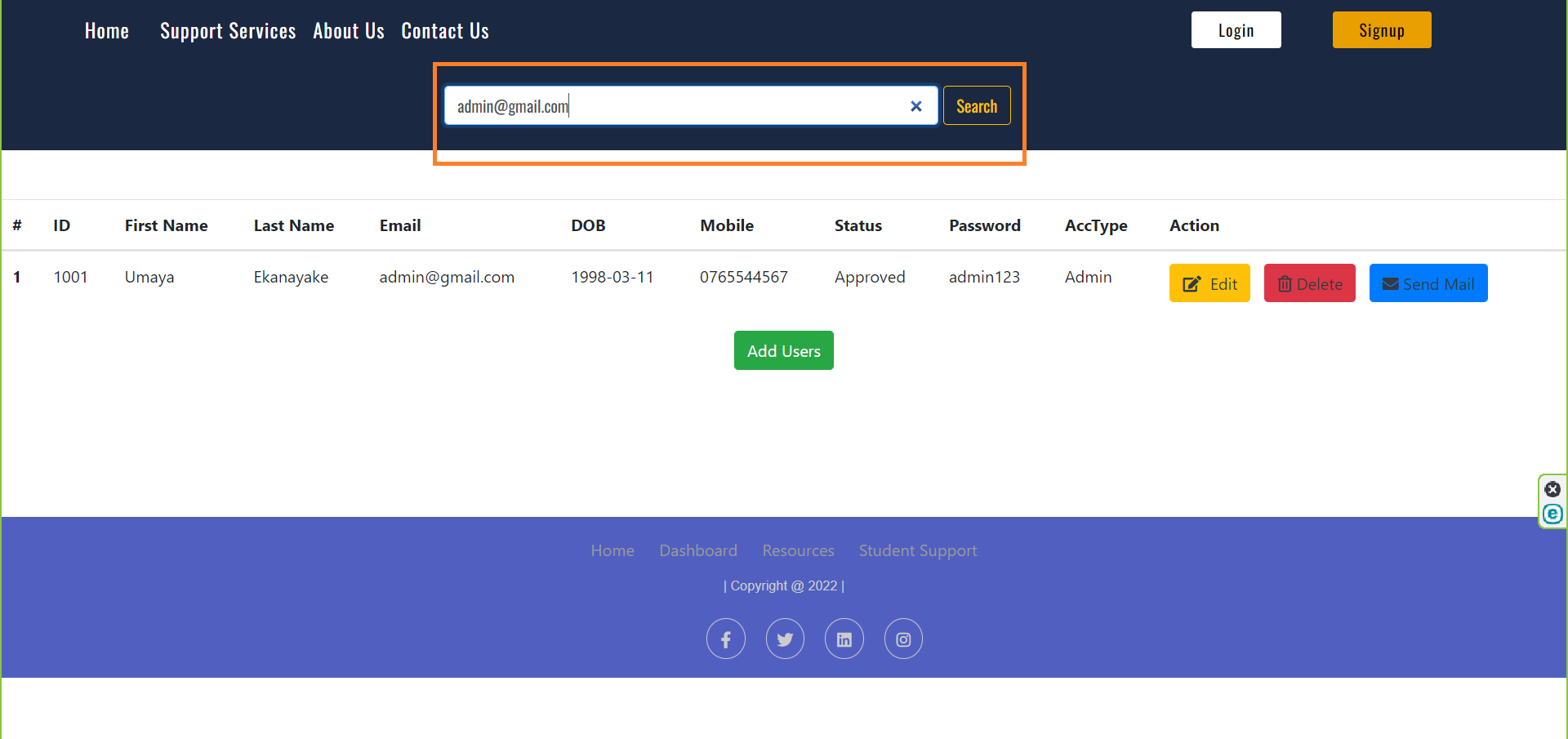
Task: Open About Us page
Action: click(x=349, y=31)
